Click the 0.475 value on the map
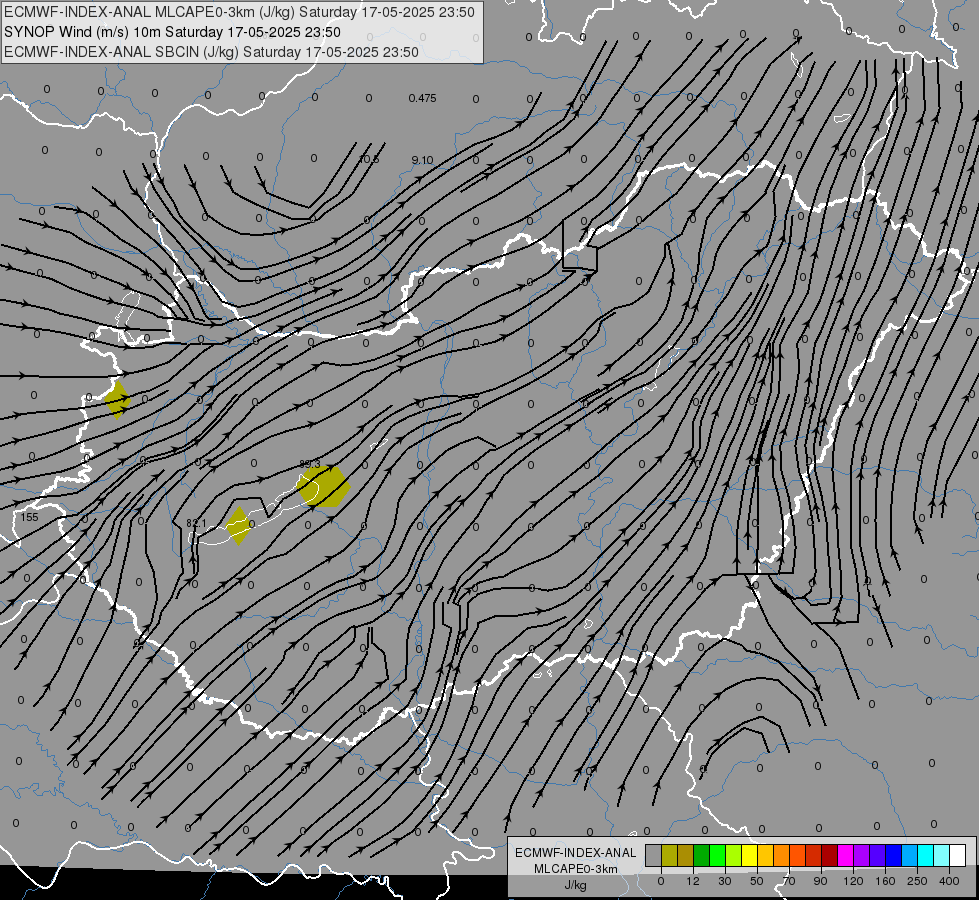The height and width of the screenshot is (900, 979). [x=423, y=98]
